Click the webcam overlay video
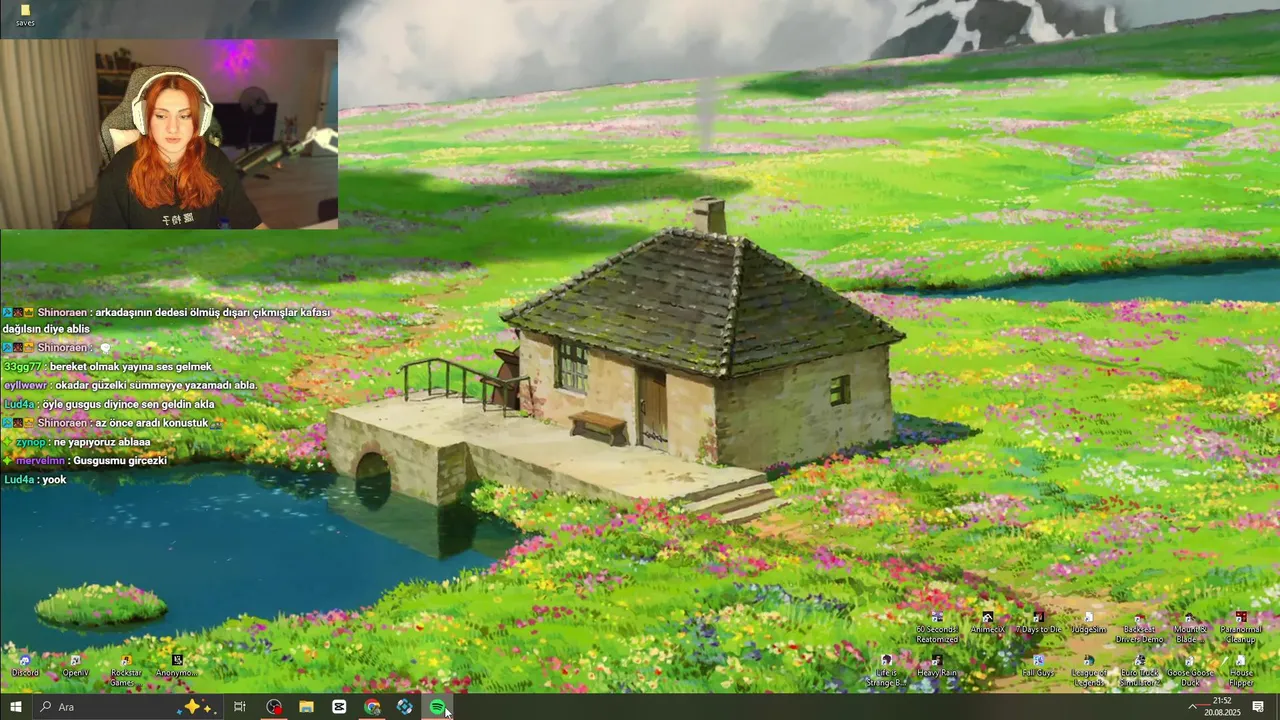The height and width of the screenshot is (720, 1280). coord(169,135)
